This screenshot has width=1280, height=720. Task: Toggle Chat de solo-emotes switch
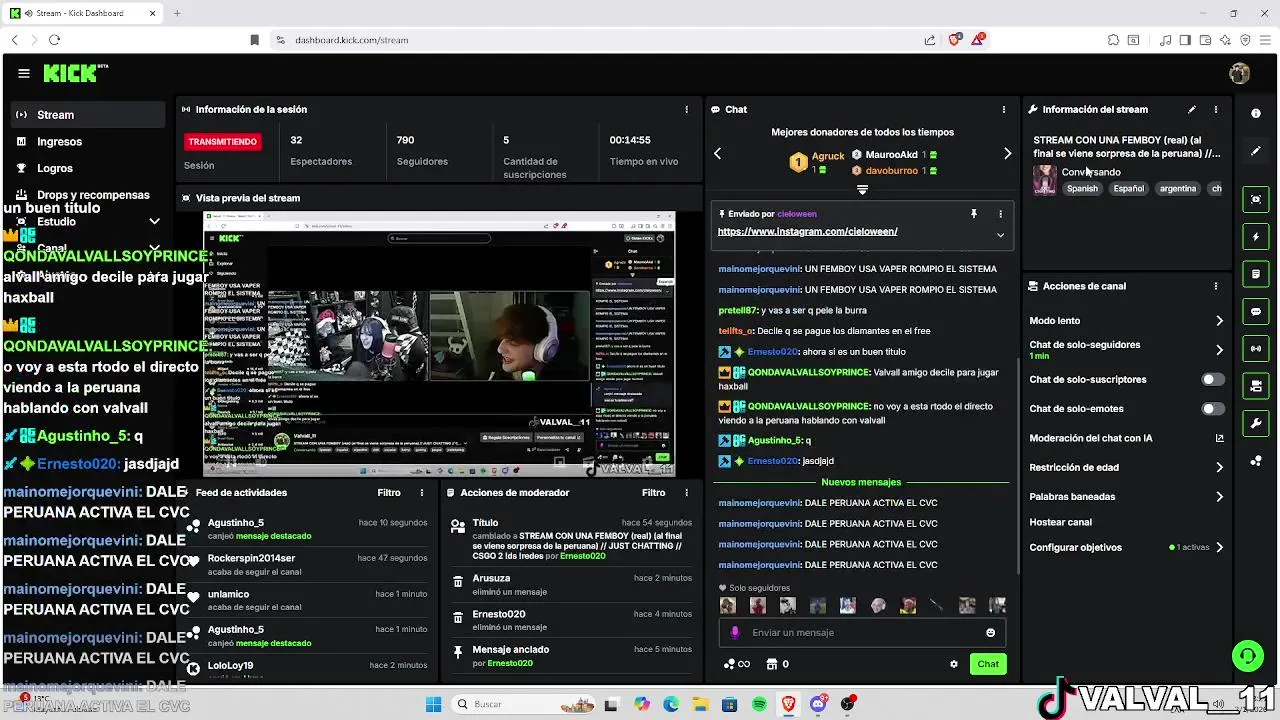pos(1213,409)
